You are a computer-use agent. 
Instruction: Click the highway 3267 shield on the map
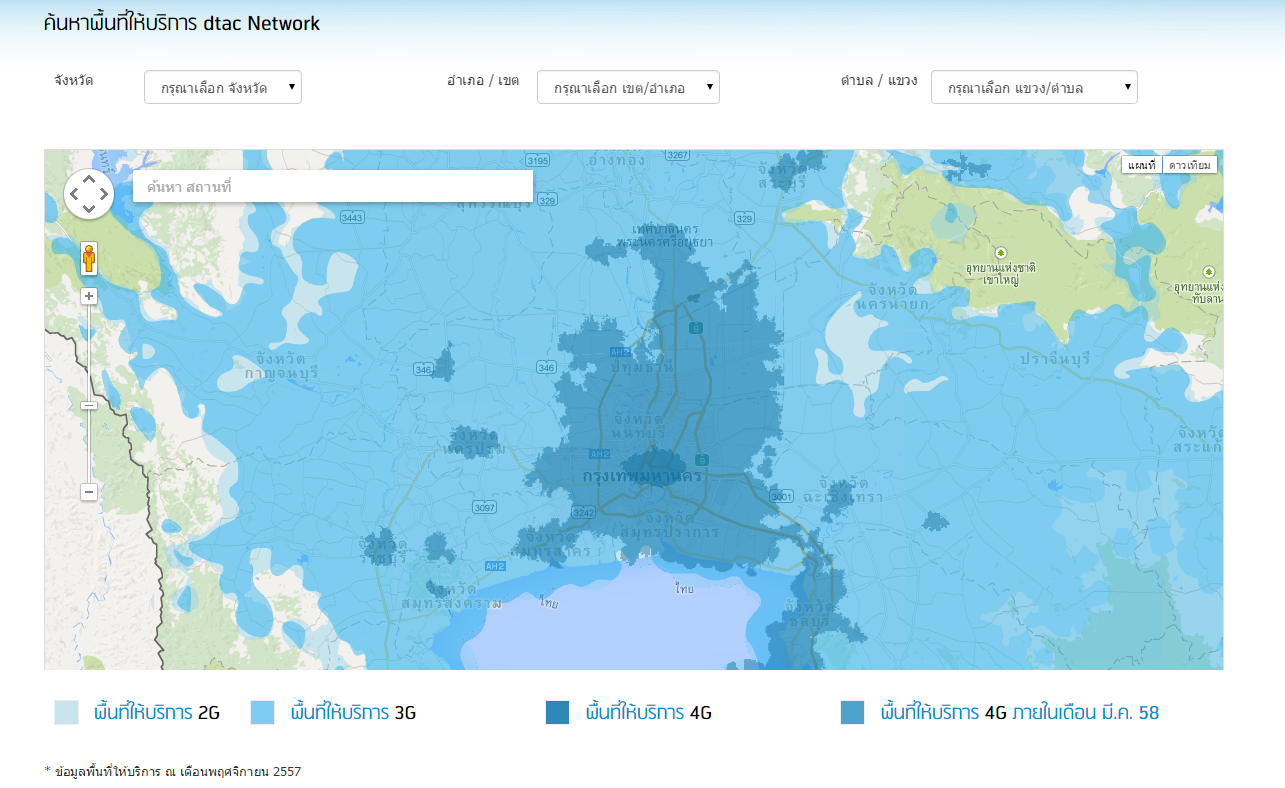678,155
